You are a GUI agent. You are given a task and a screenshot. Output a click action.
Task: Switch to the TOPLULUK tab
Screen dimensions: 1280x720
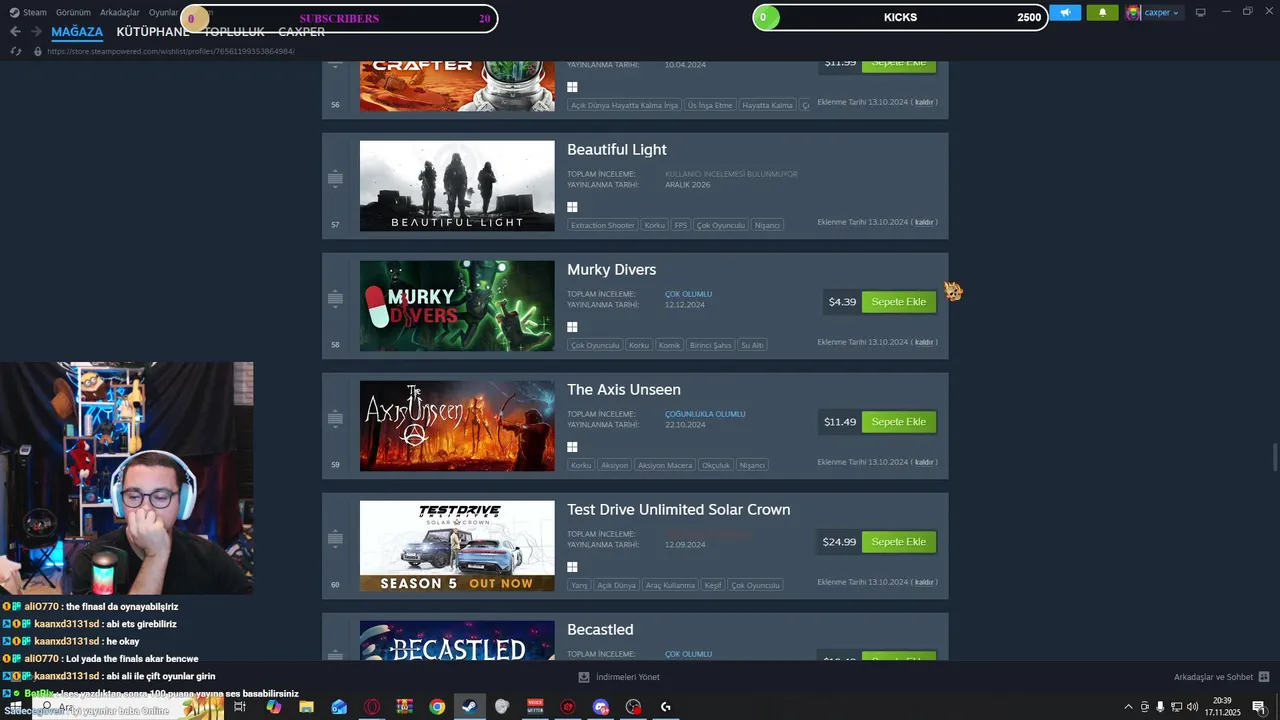click(234, 32)
